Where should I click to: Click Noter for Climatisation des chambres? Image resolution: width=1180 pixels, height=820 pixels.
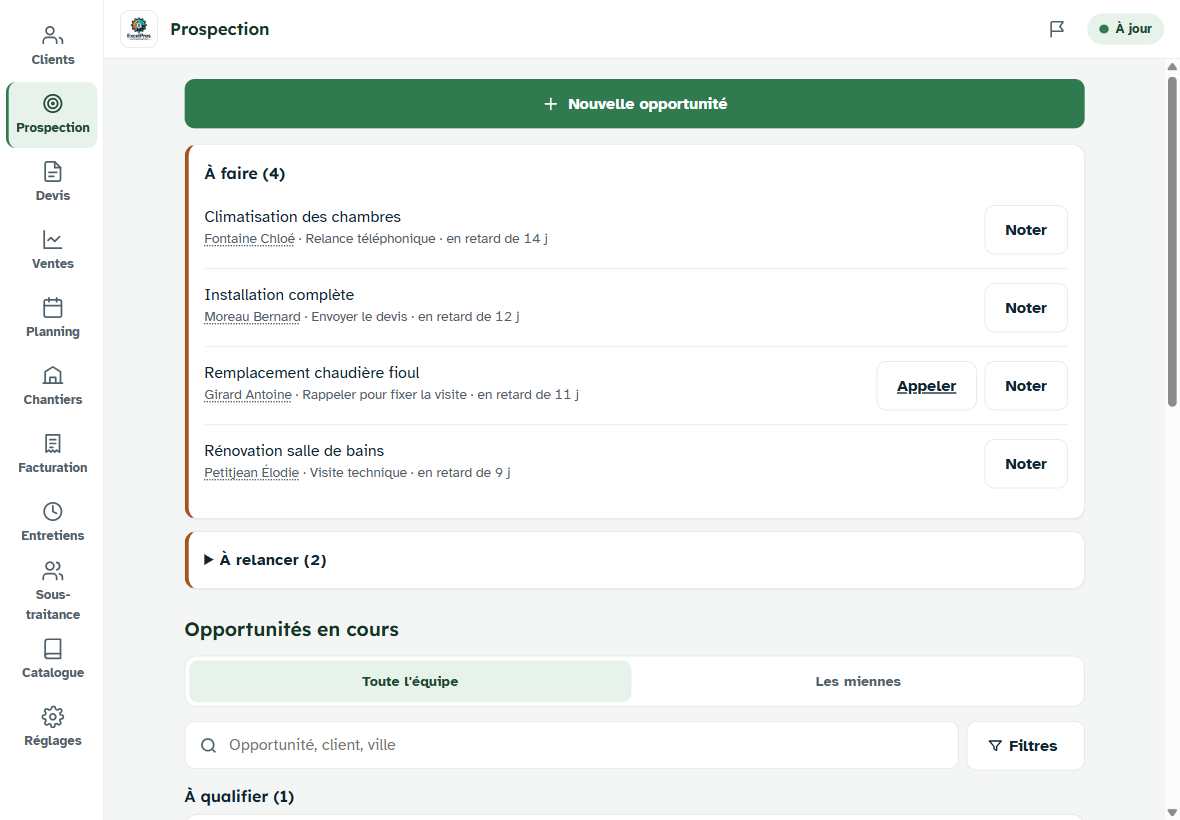pos(1026,230)
